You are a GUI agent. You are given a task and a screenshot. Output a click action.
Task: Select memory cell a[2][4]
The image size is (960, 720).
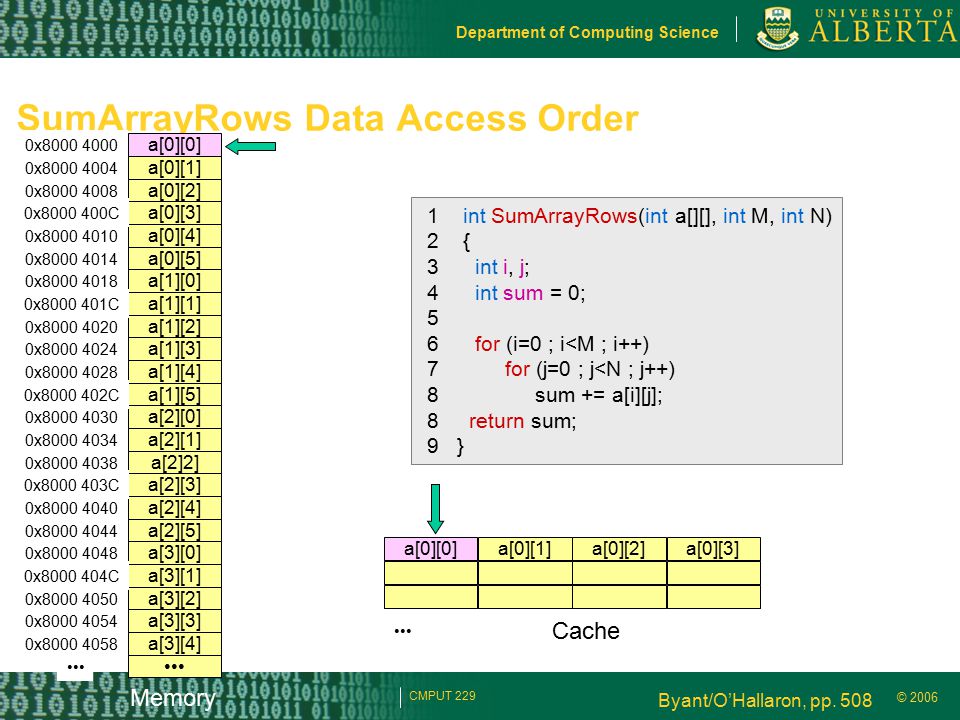[174, 508]
